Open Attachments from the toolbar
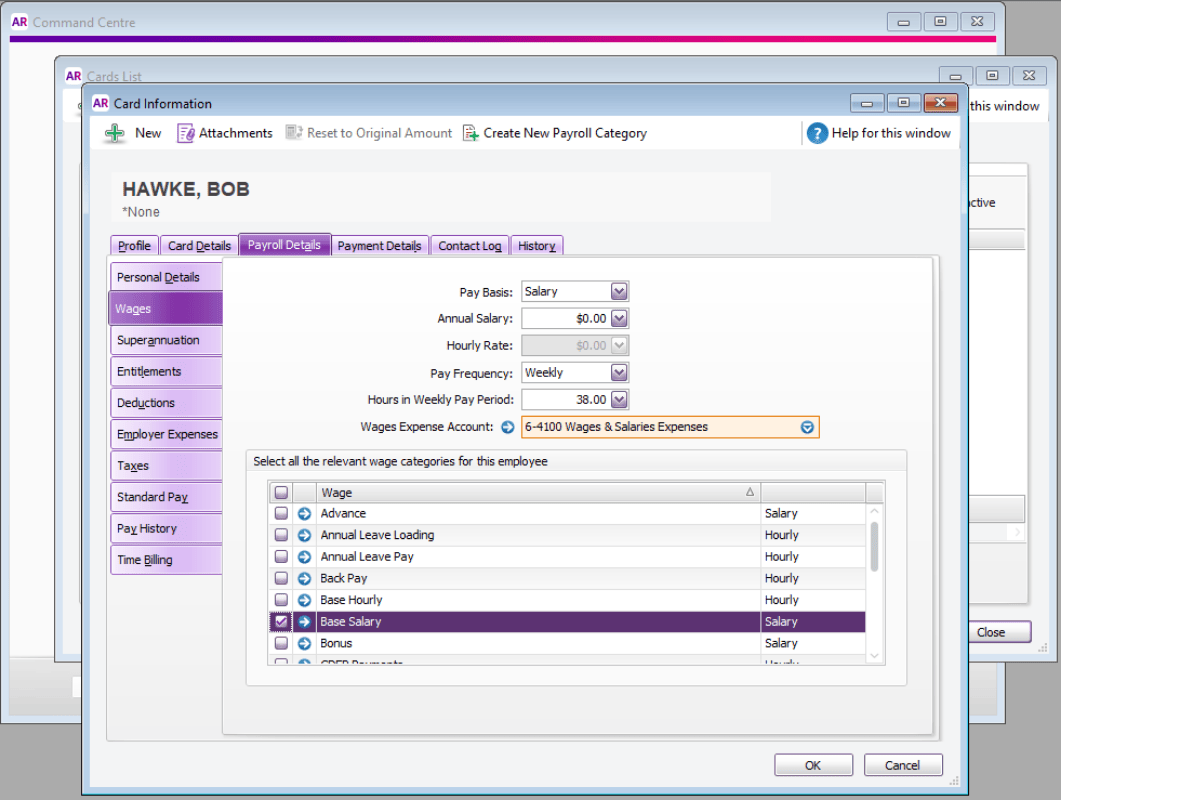The width and height of the screenshot is (1200, 800). point(186,132)
